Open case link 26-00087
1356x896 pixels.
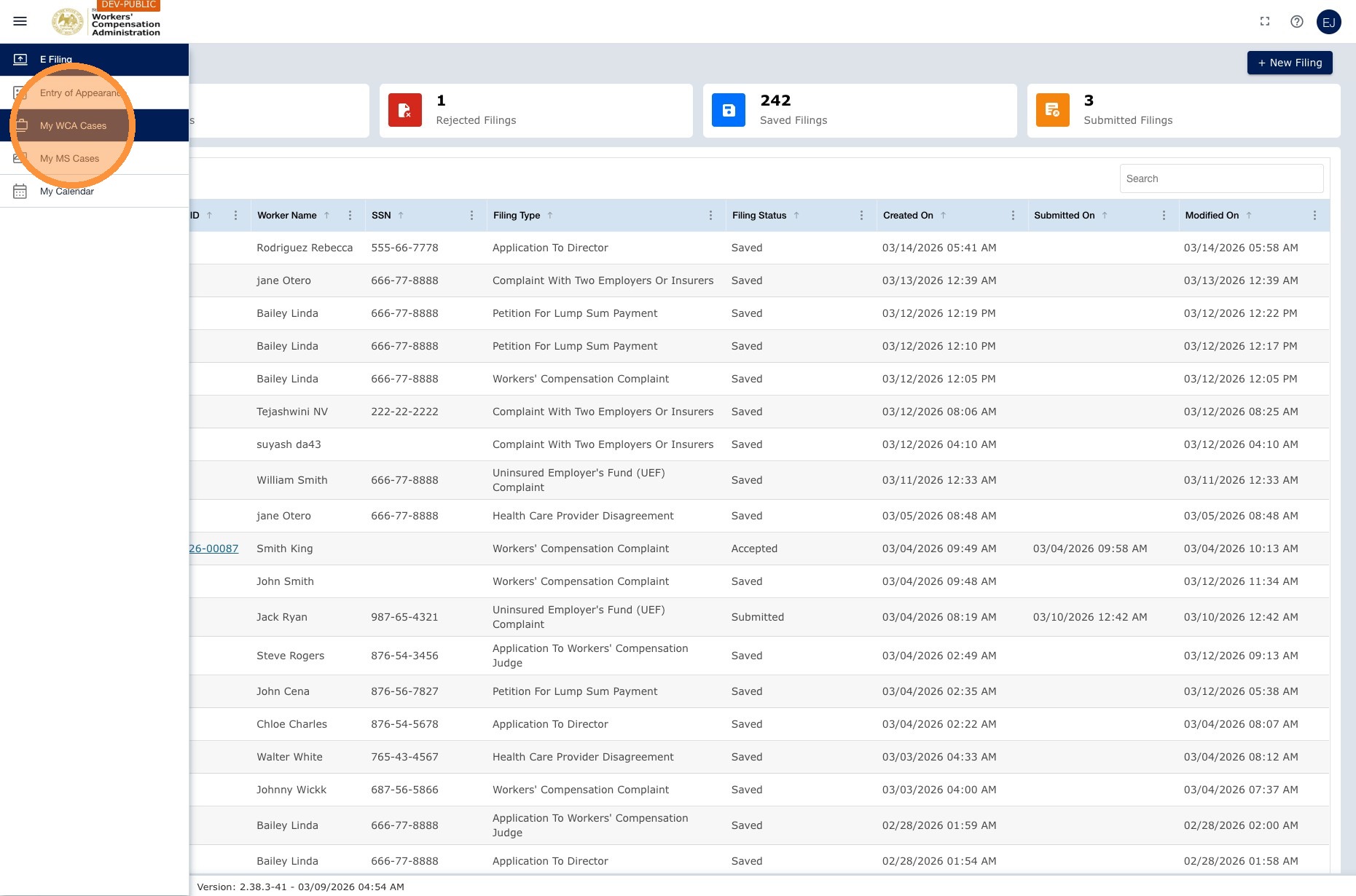pos(213,549)
